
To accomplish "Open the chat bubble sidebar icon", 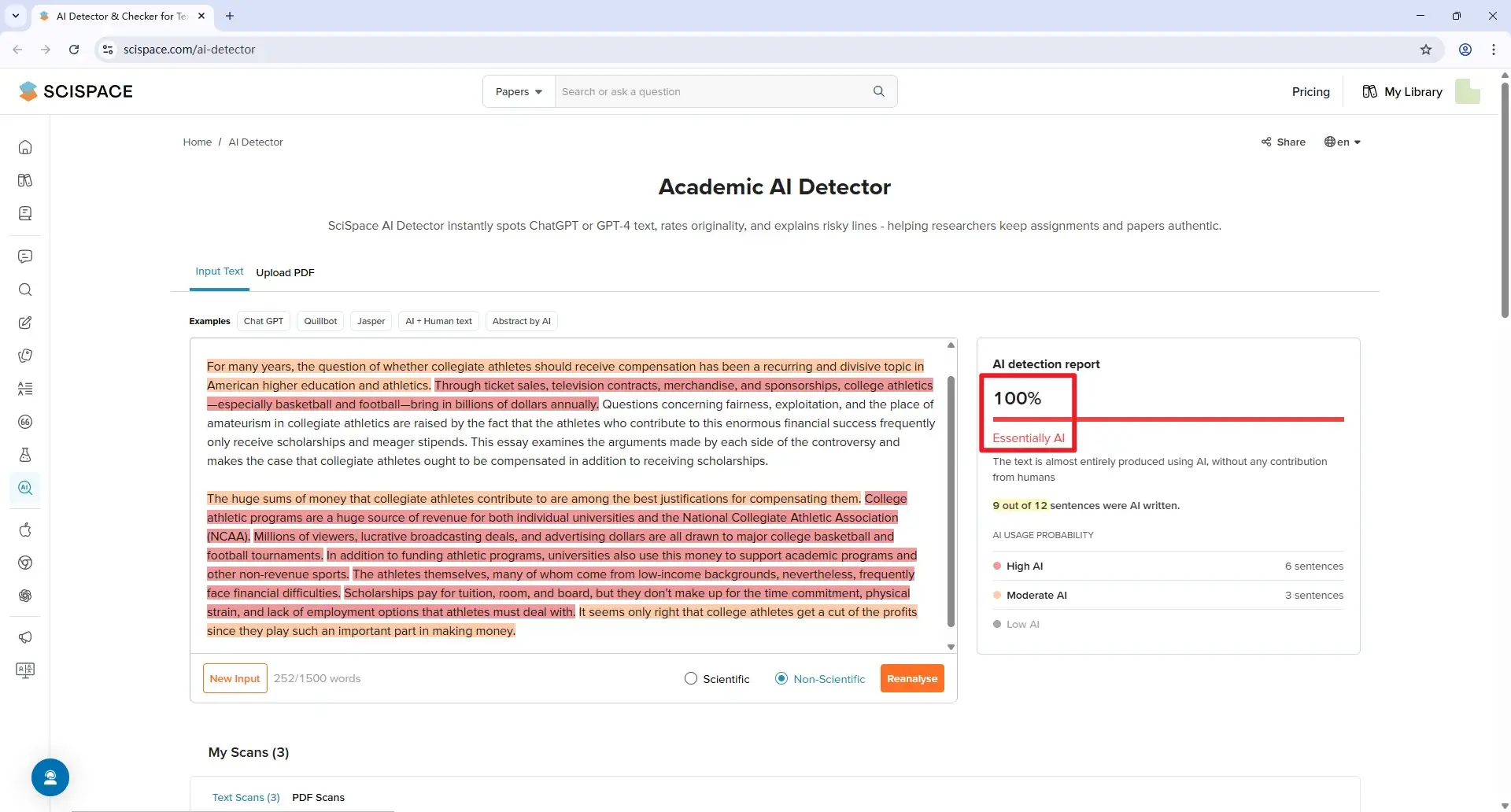I will pyautogui.click(x=25, y=257).
